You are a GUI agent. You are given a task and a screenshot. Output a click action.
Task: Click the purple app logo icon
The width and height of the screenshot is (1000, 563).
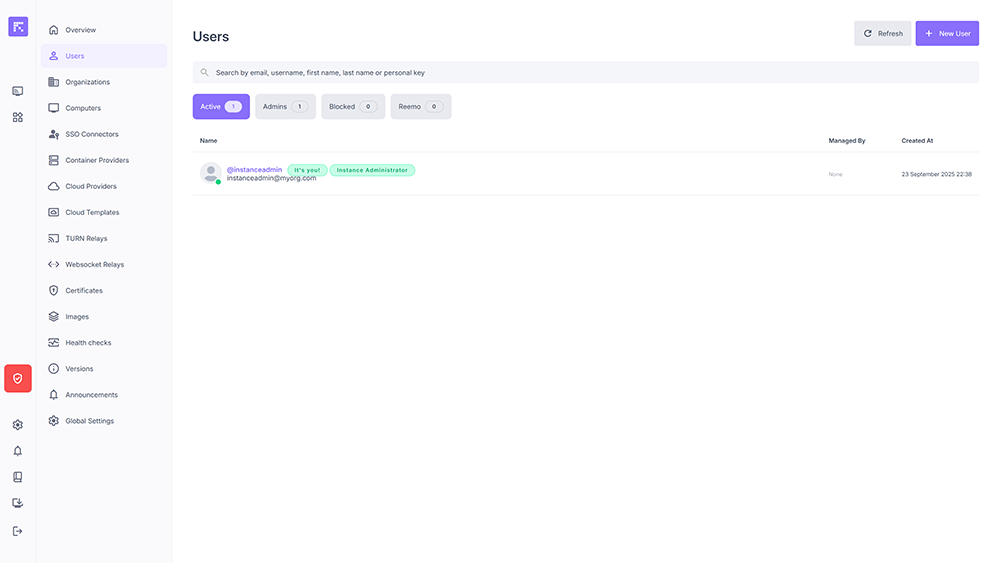click(18, 27)
